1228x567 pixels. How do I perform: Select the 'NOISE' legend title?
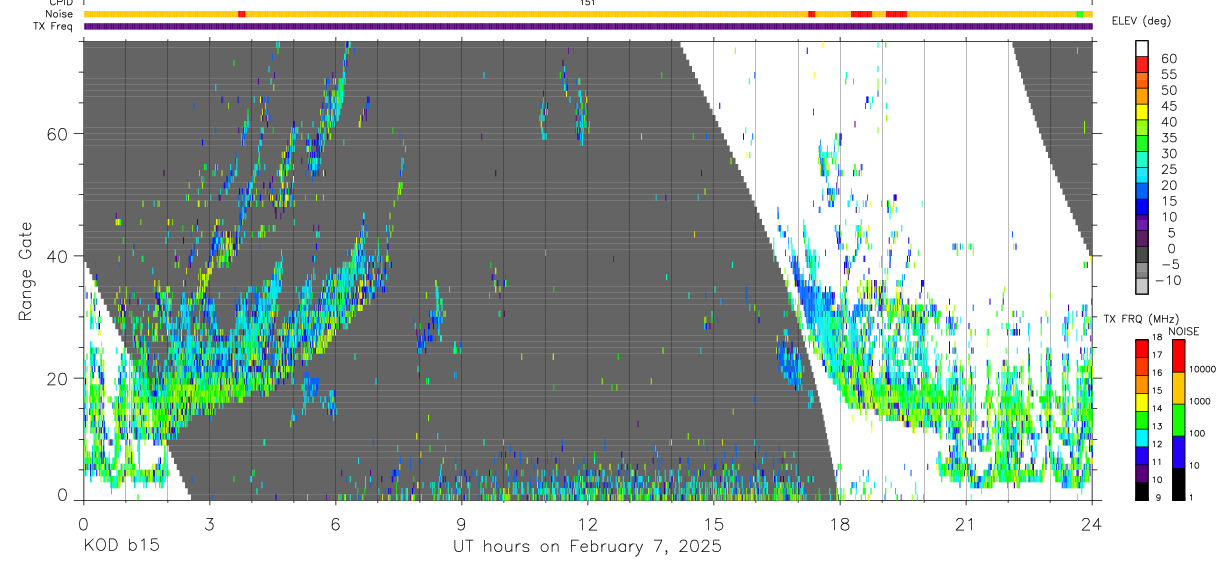coord(1184,331)
